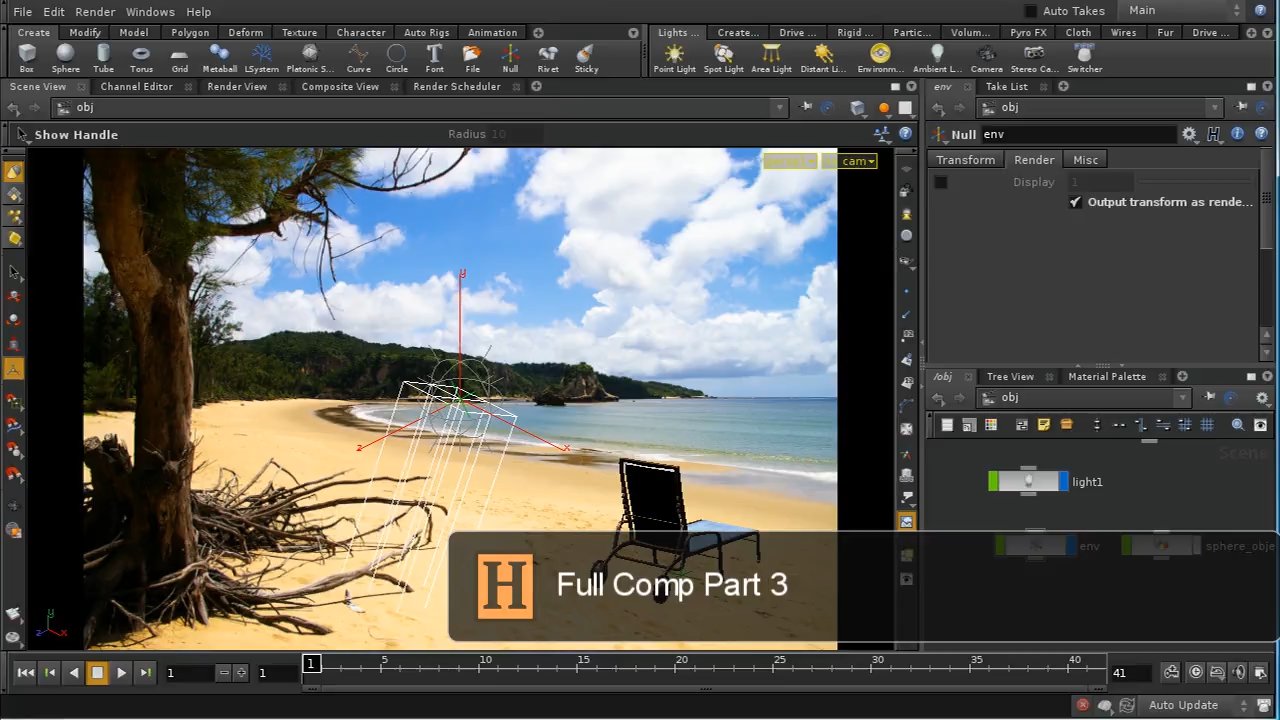Select the Torus tool on the shelf
The image size is (1280, 720).
point(141,57)
